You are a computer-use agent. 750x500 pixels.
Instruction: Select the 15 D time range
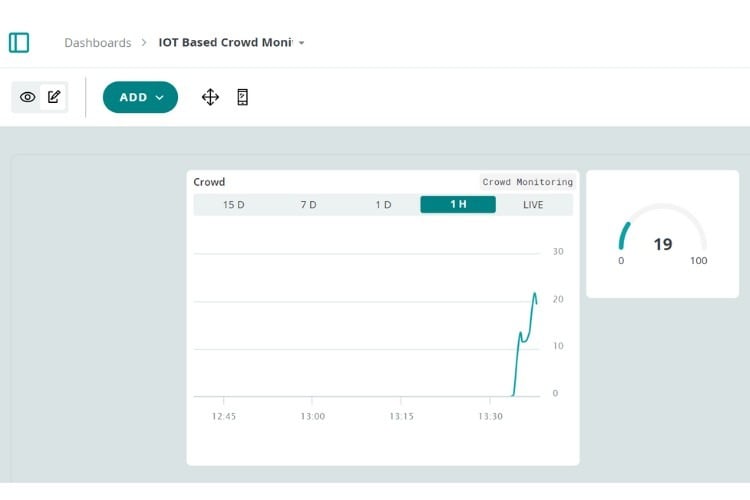(x=233, y=205)
